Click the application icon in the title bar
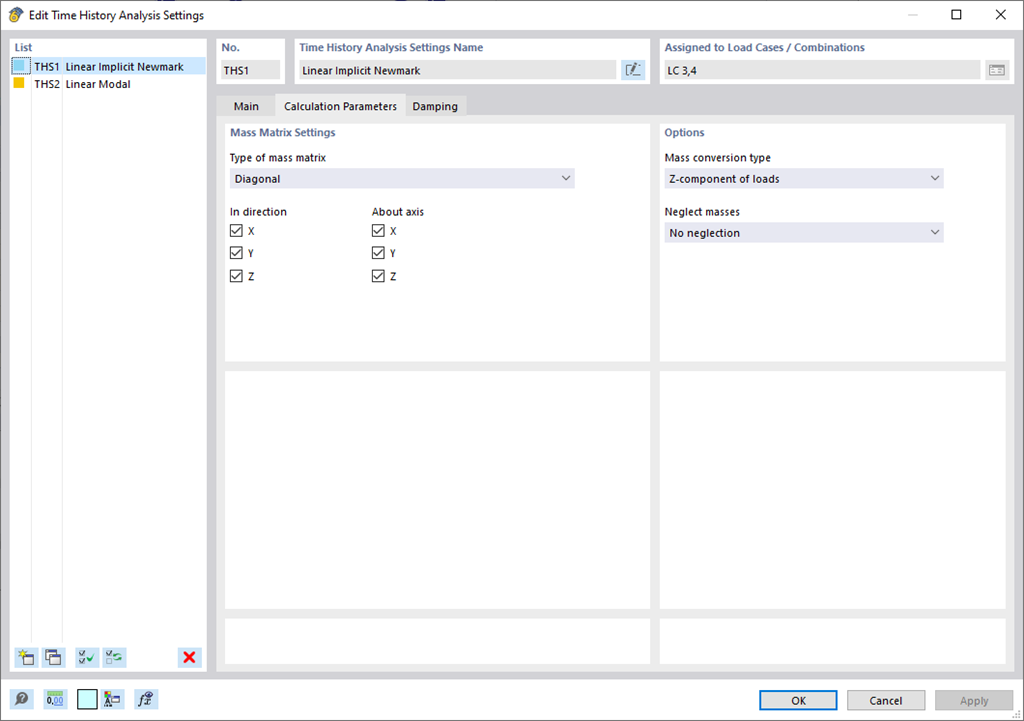Screen dimensions: 1024x721 [x=16, y=15]
